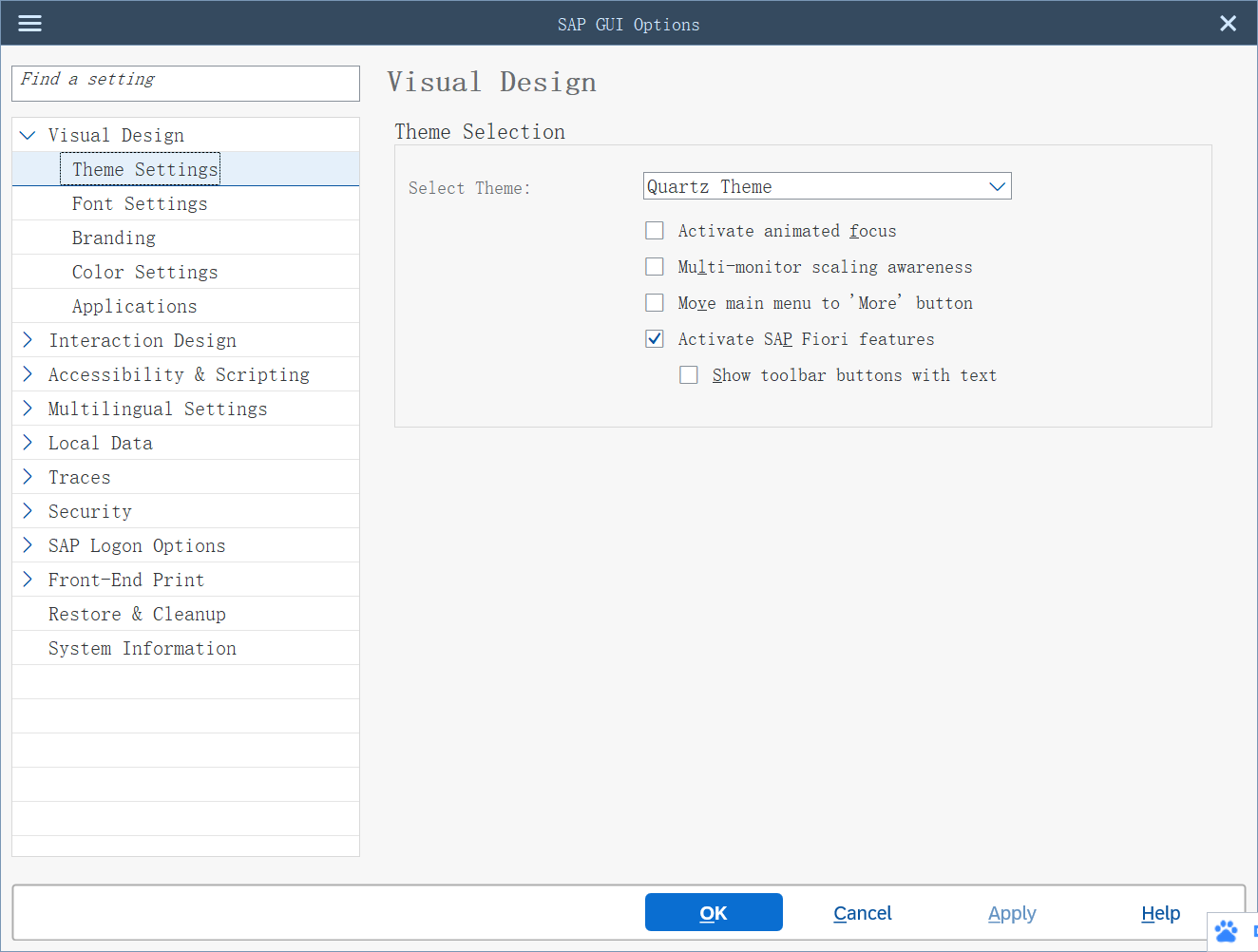Enable Activate animated focus
This screenshot has height=952, width=1258.
(x=654, y=230)
